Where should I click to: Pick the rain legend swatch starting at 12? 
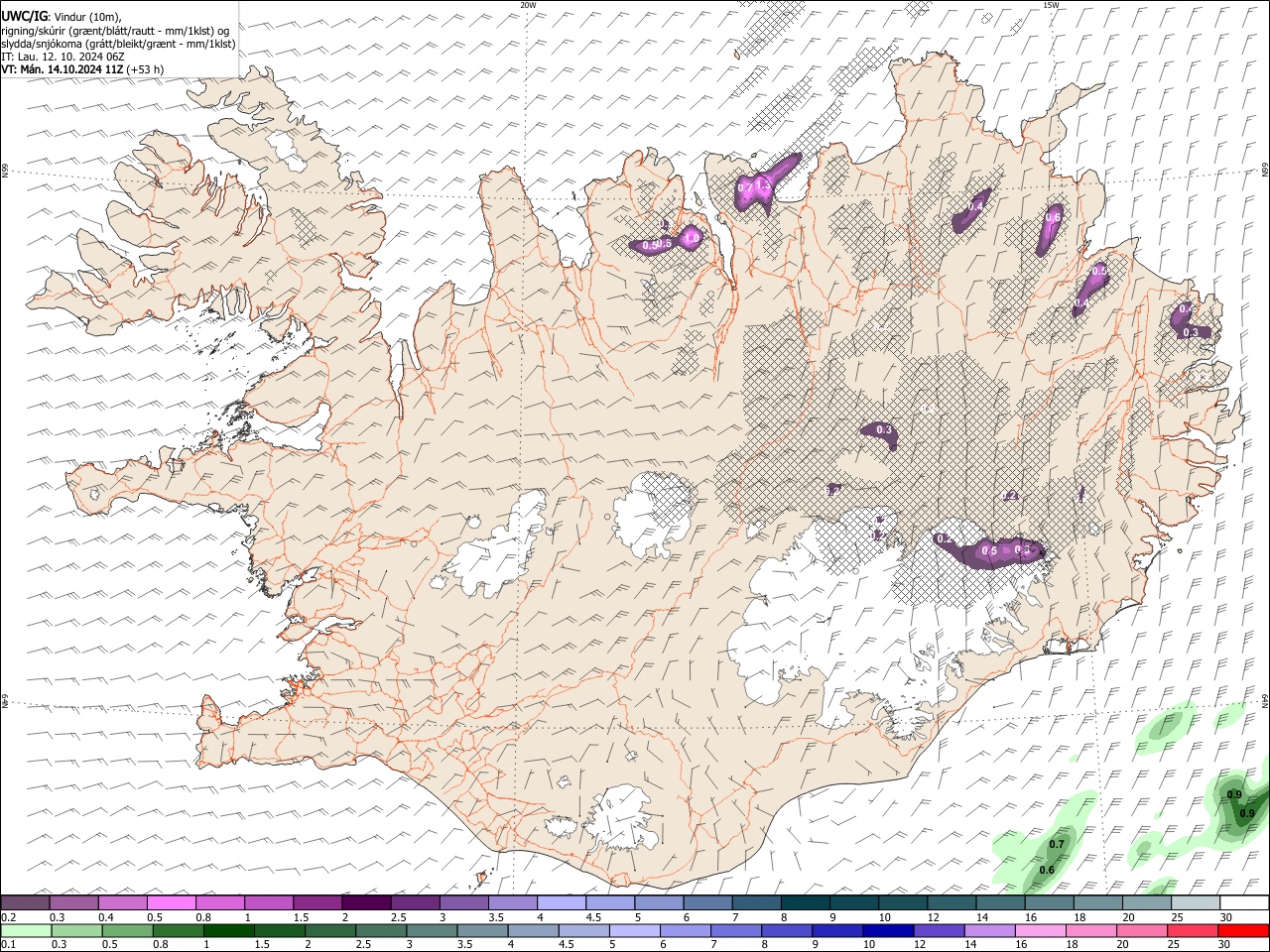point(939,930)
